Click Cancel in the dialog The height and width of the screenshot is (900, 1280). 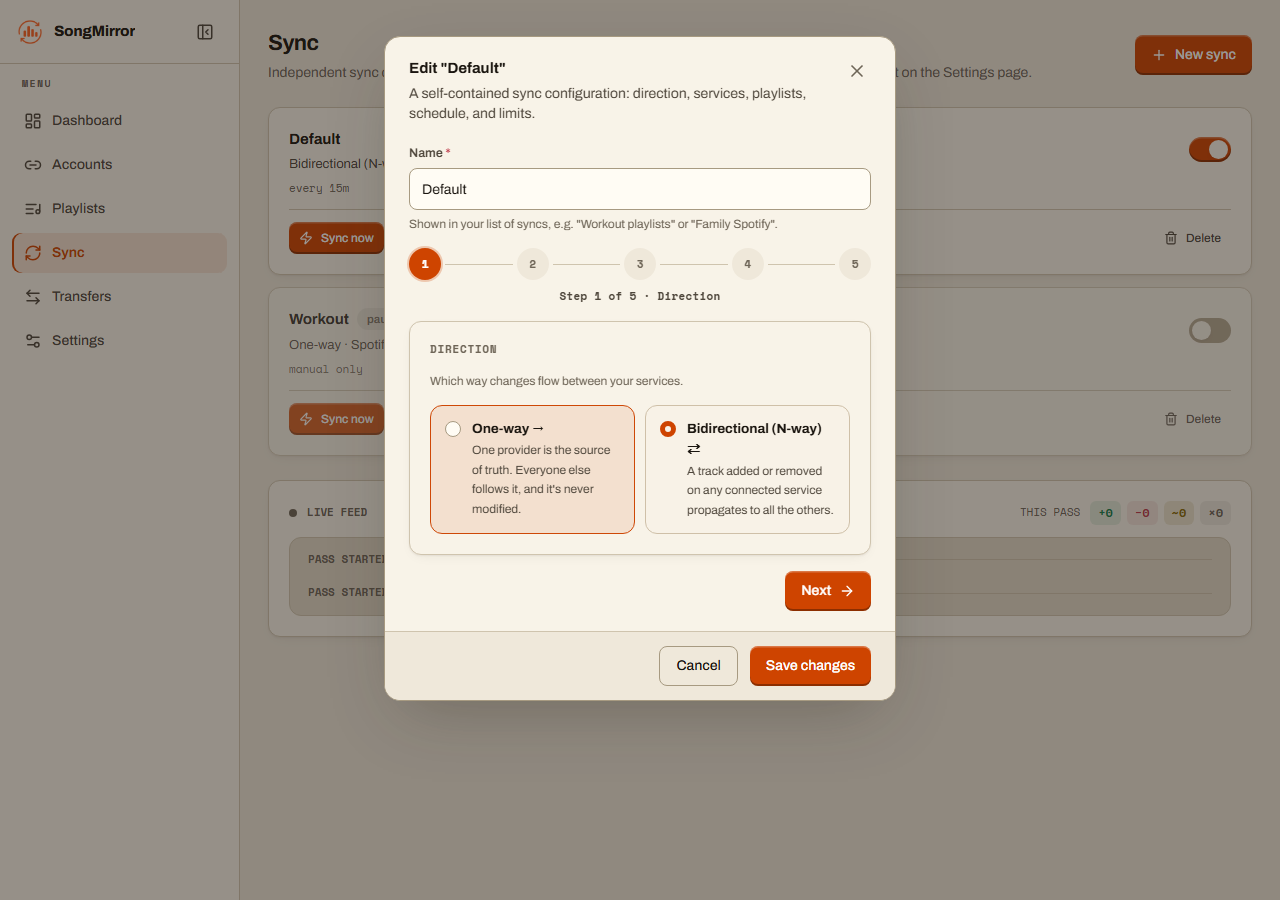coord(698,666)
